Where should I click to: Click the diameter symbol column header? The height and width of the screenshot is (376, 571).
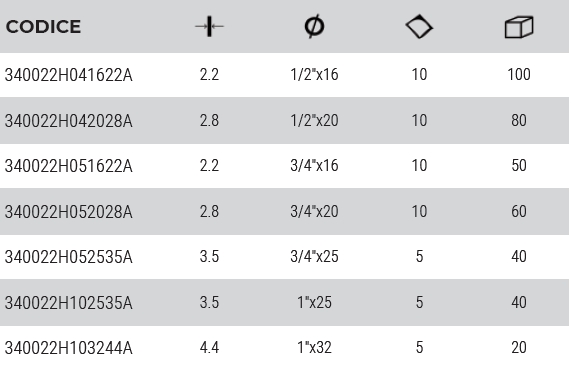coord(314,26)
